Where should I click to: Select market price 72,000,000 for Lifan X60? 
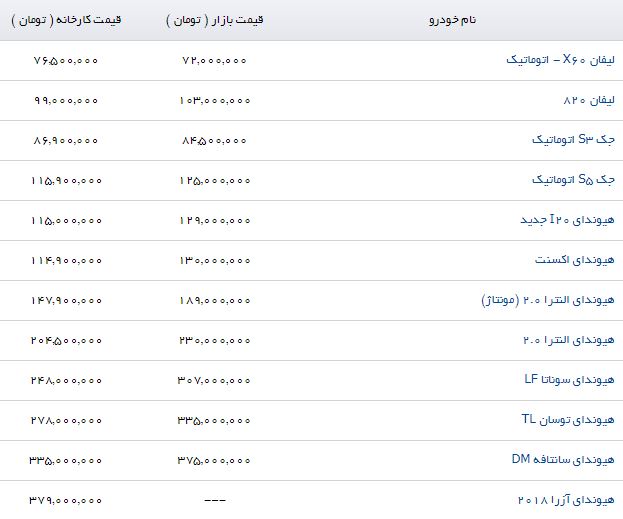pyautogui.click(x=215, y=60)
